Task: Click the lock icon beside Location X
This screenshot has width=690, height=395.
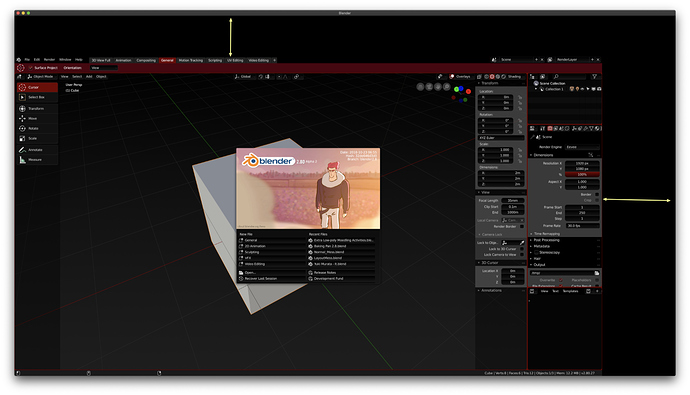Action: tap(520, 97)
